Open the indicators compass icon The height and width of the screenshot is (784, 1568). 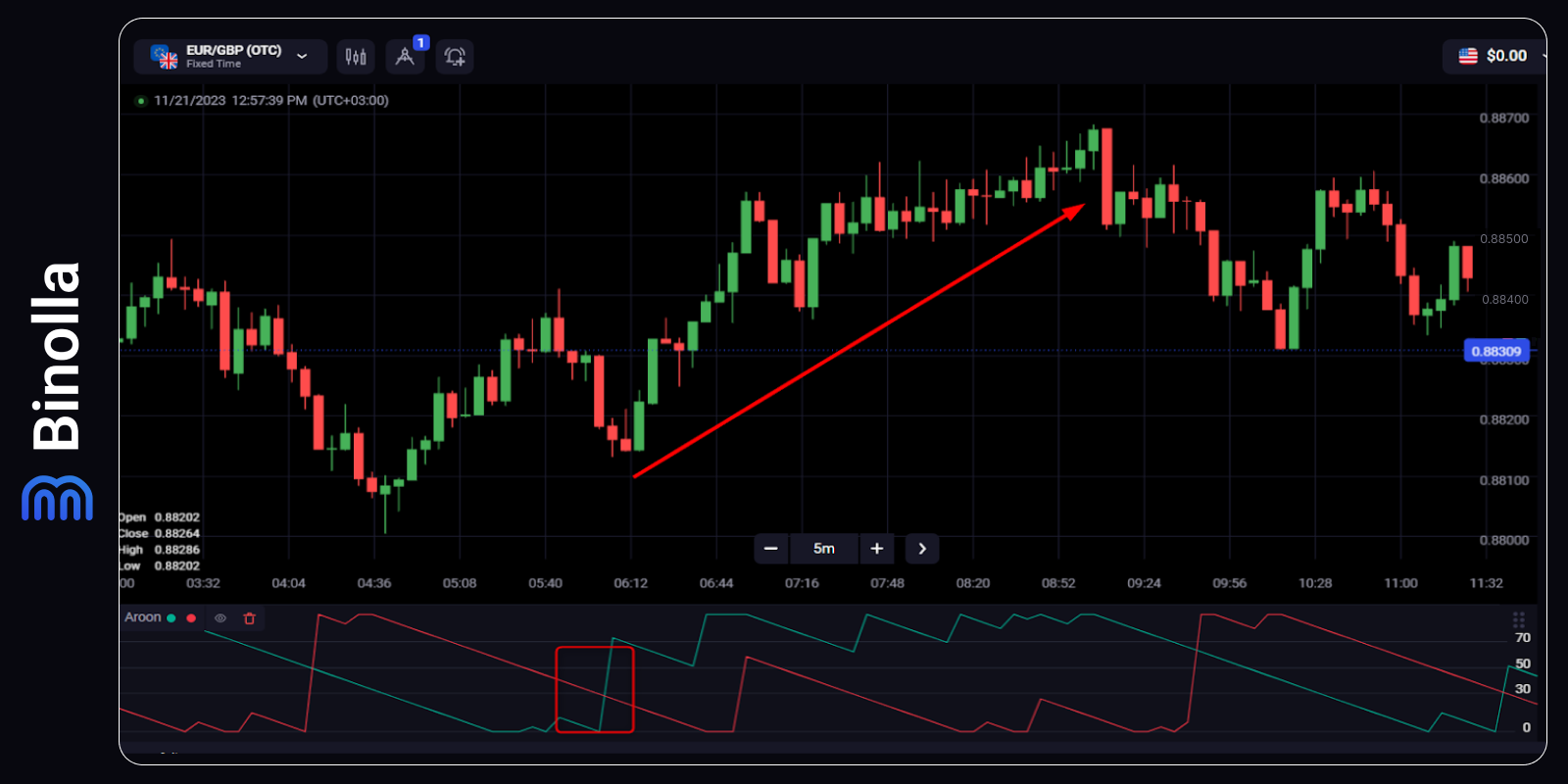tap(405, 57)
